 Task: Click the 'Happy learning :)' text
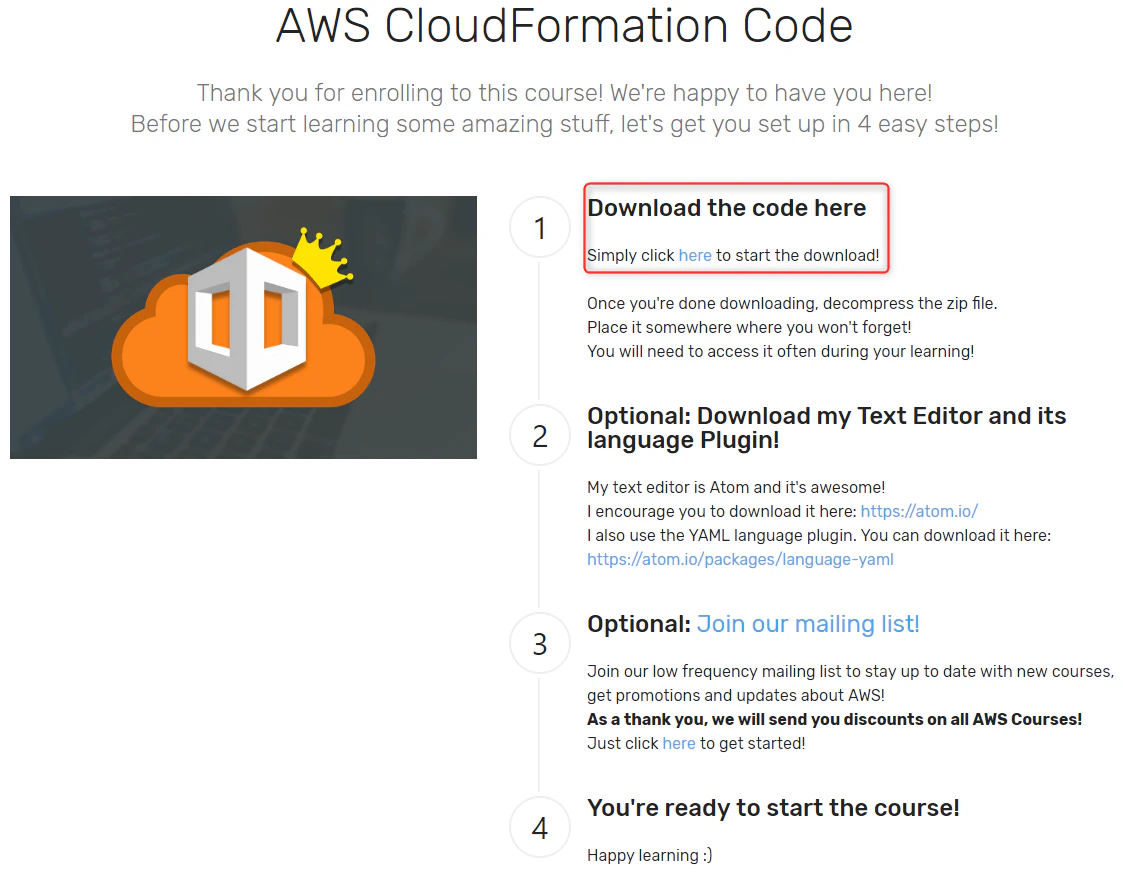pyautogui.click(x=650, y=855)
